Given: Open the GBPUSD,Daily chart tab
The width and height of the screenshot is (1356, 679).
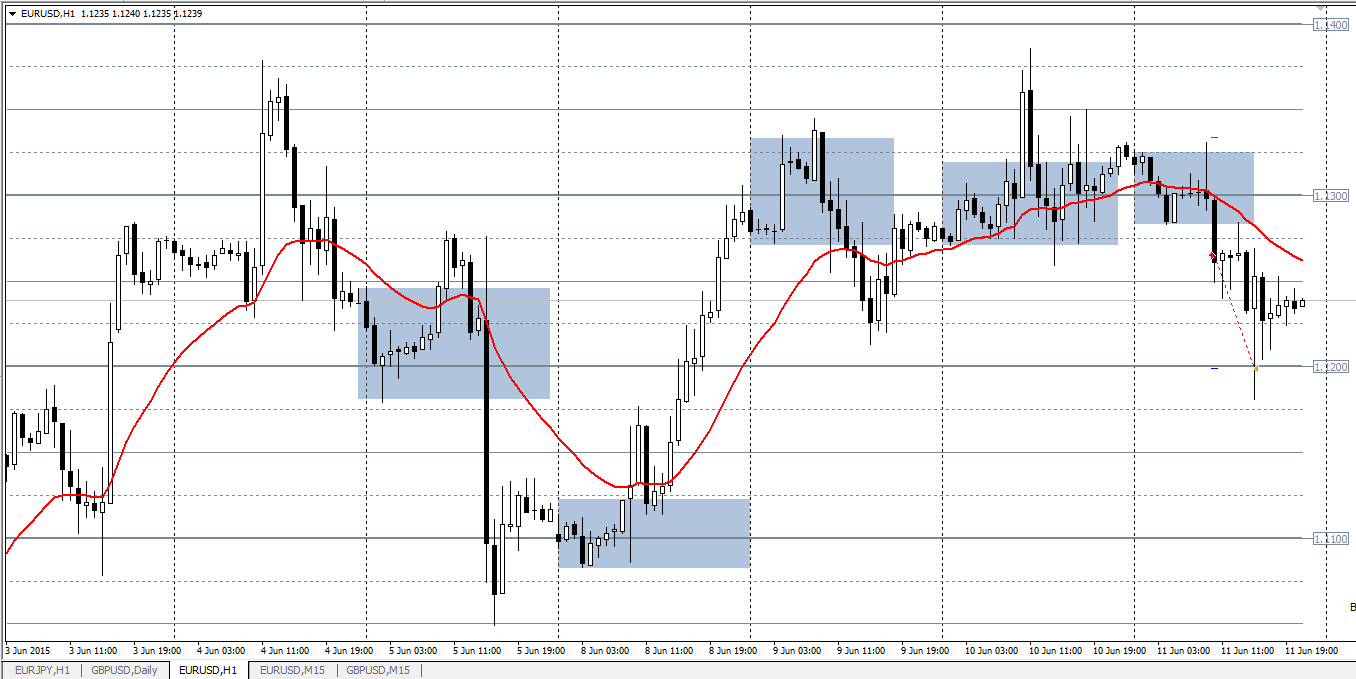Looking at the screenshot, I should pyautogui.click(x=124, y=670).
